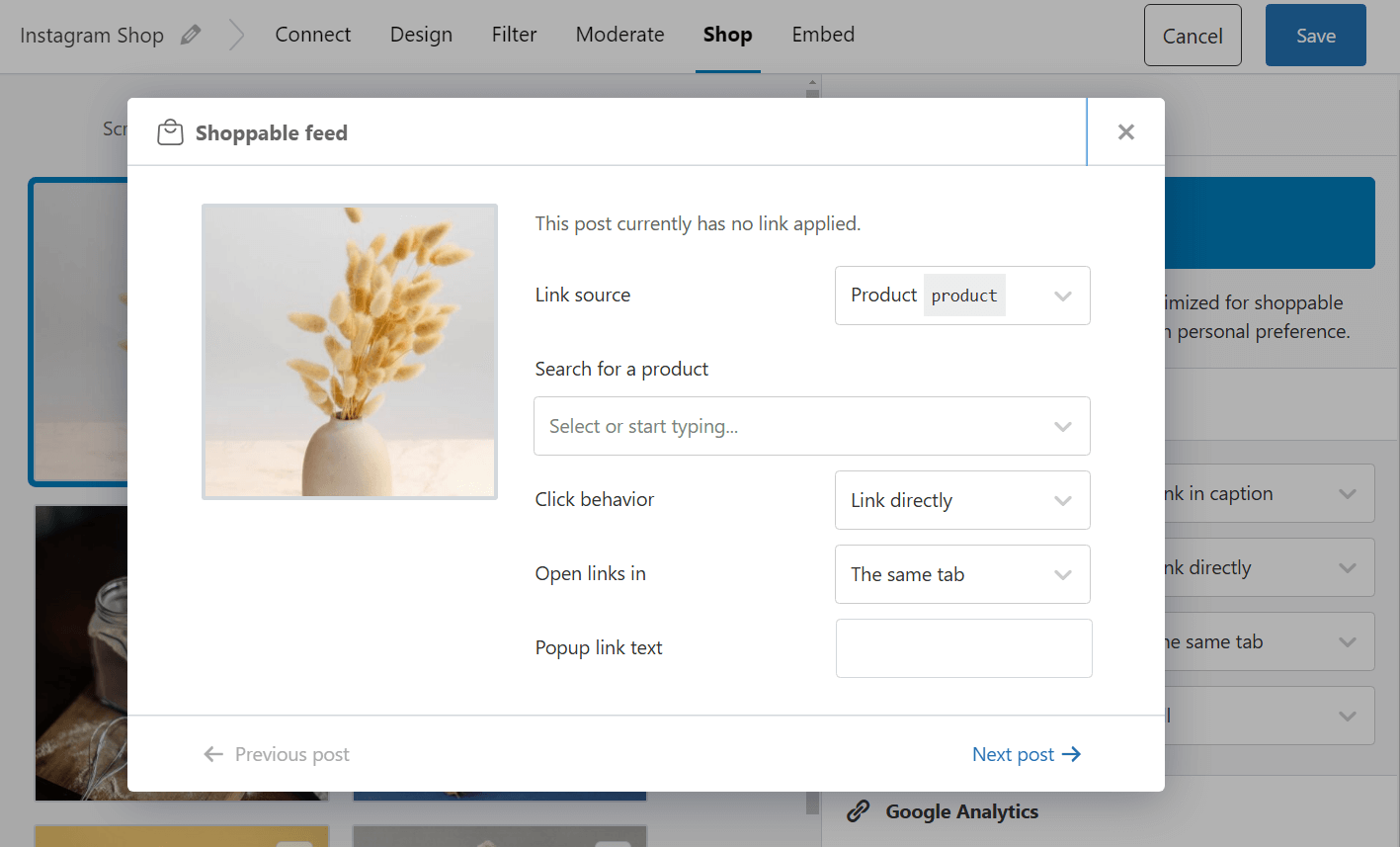Click the shopping bag icon in the modal header
The image size is (1400, 847).
coord(170,130)
